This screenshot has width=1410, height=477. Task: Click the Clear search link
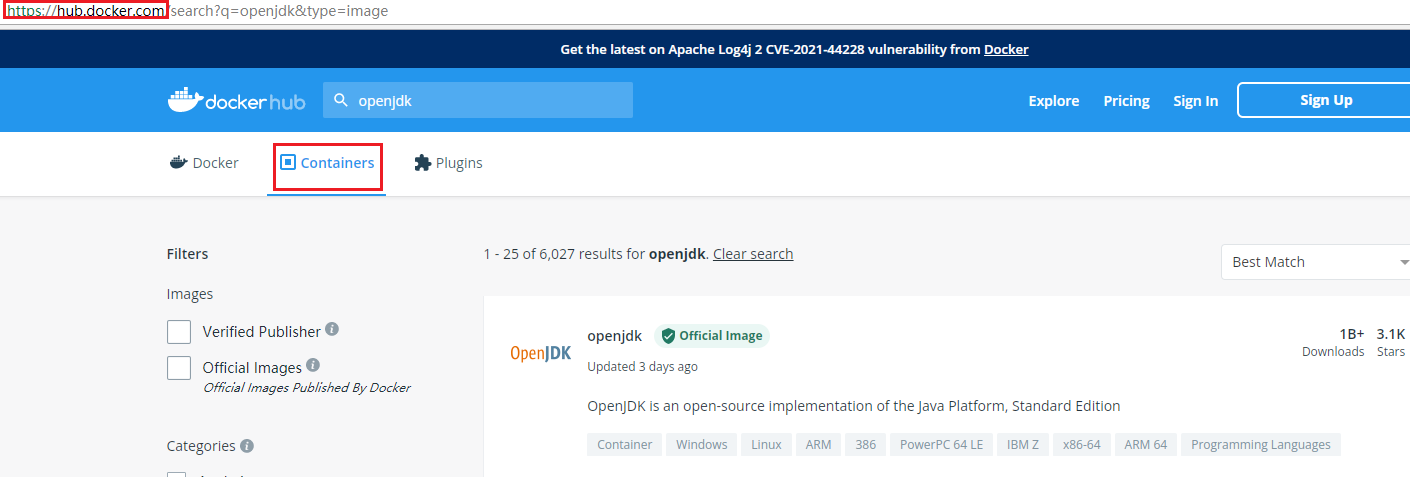pos(753,254)
